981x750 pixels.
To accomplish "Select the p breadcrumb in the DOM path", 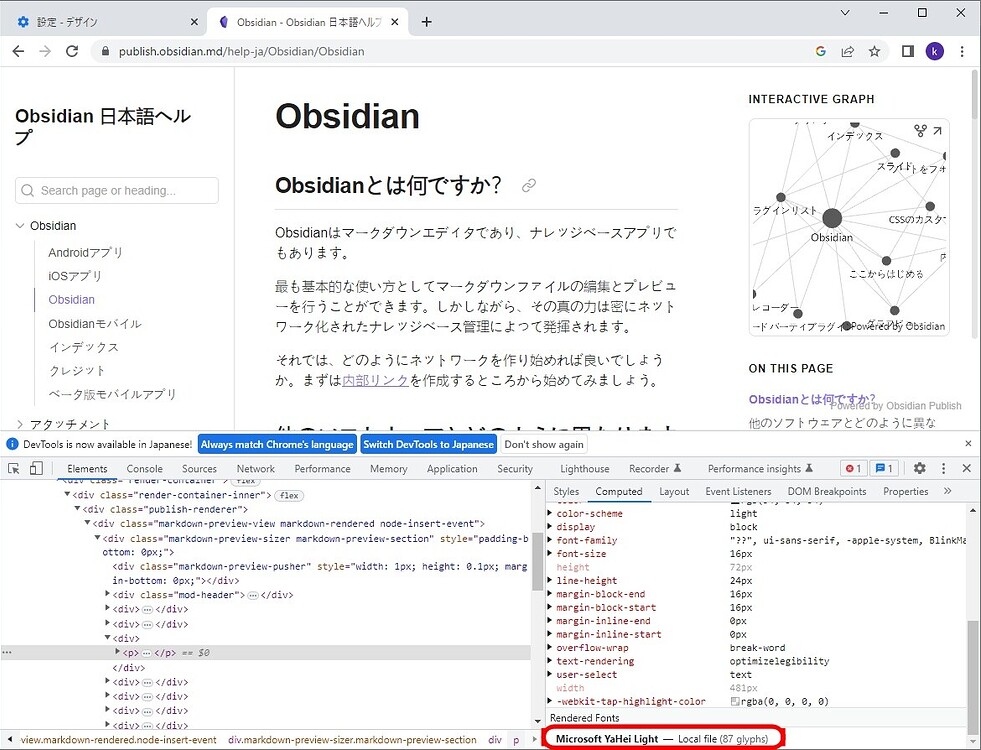I will point(516,739).
